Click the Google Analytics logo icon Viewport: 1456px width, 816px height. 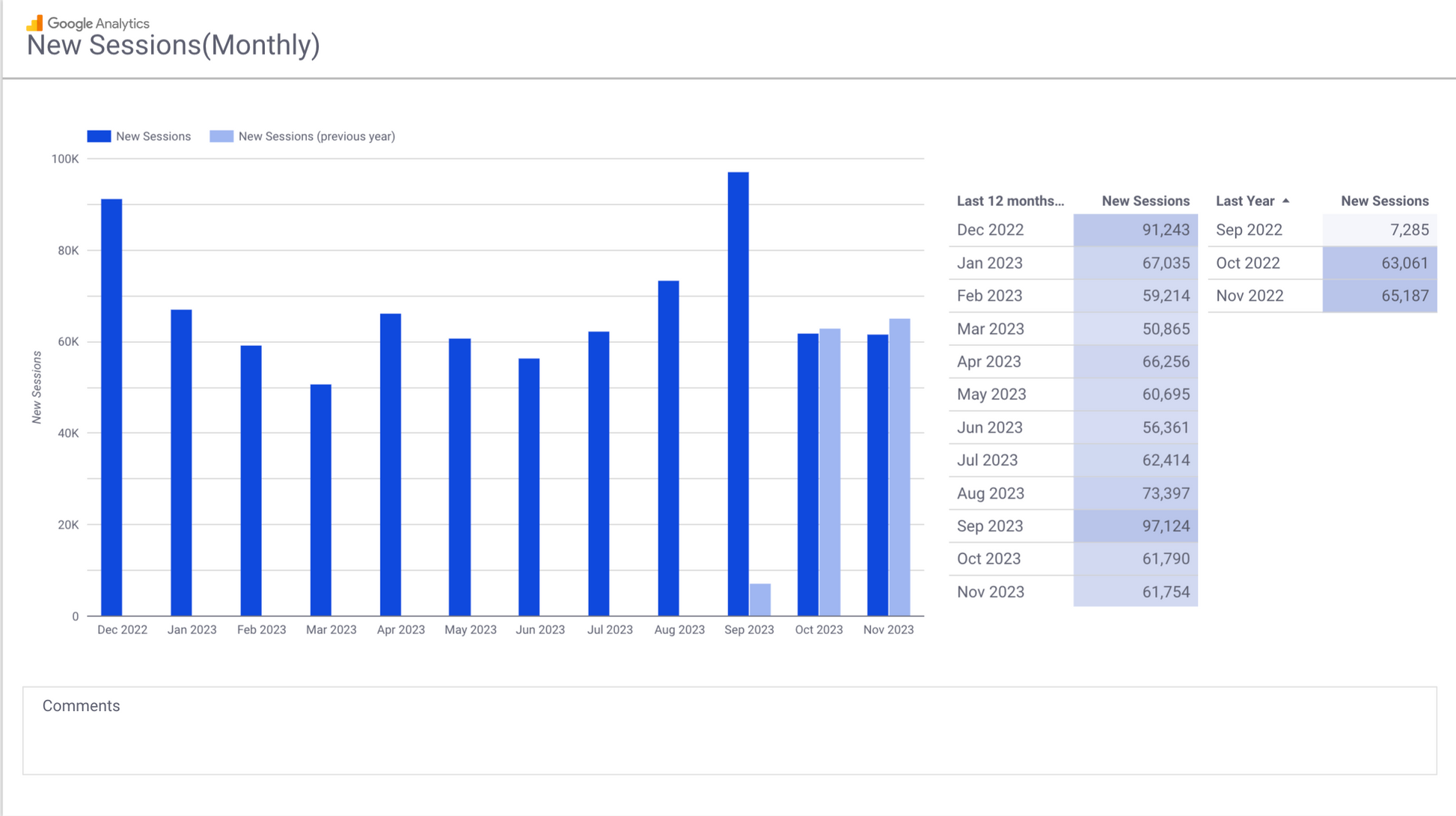(x=34, y=23)
